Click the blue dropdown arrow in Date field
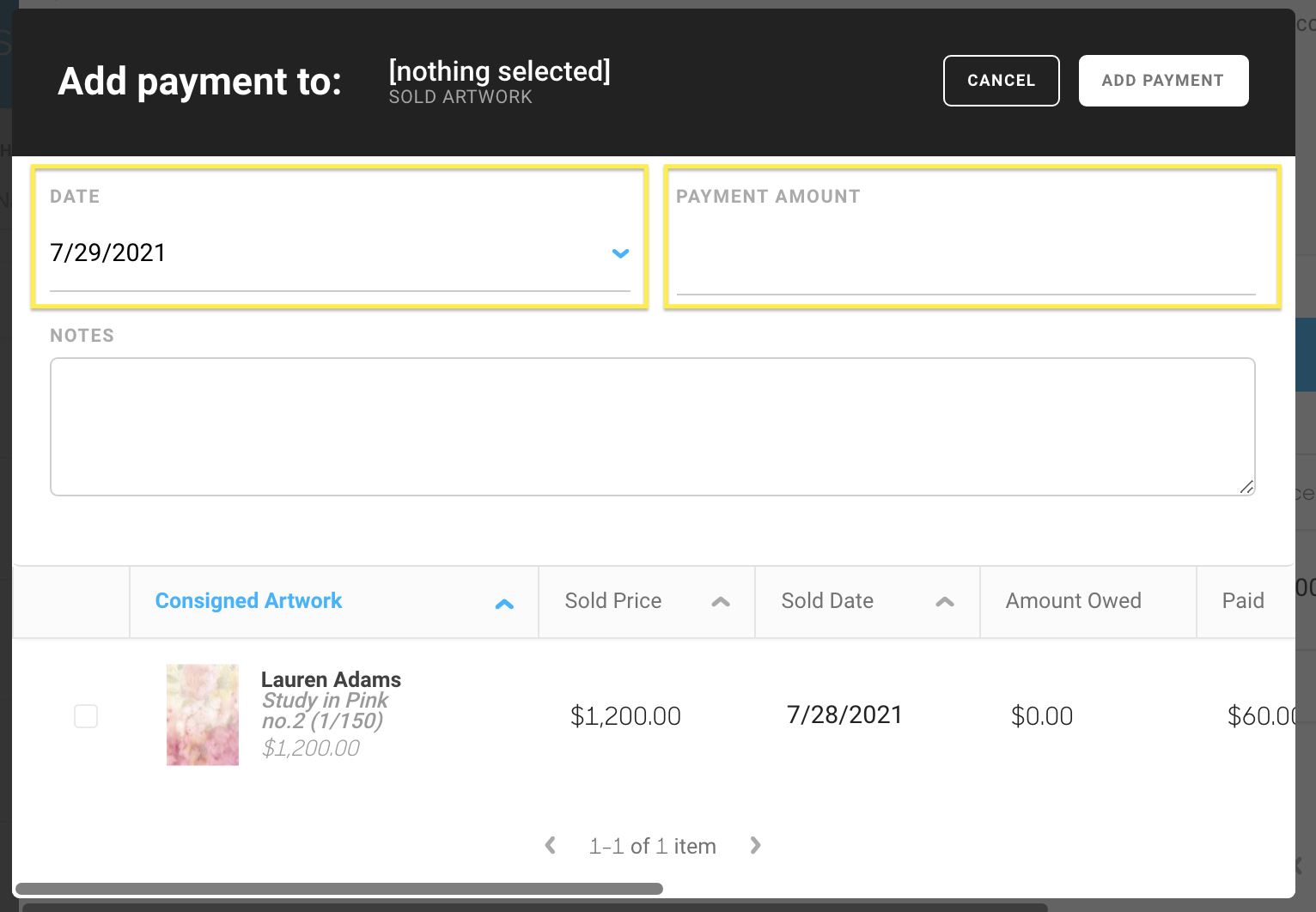 click(620, 254)
